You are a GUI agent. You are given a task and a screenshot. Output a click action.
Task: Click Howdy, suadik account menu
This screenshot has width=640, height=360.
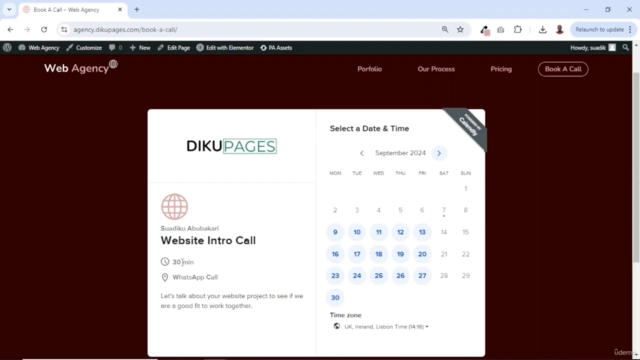[x=593, y=48]
